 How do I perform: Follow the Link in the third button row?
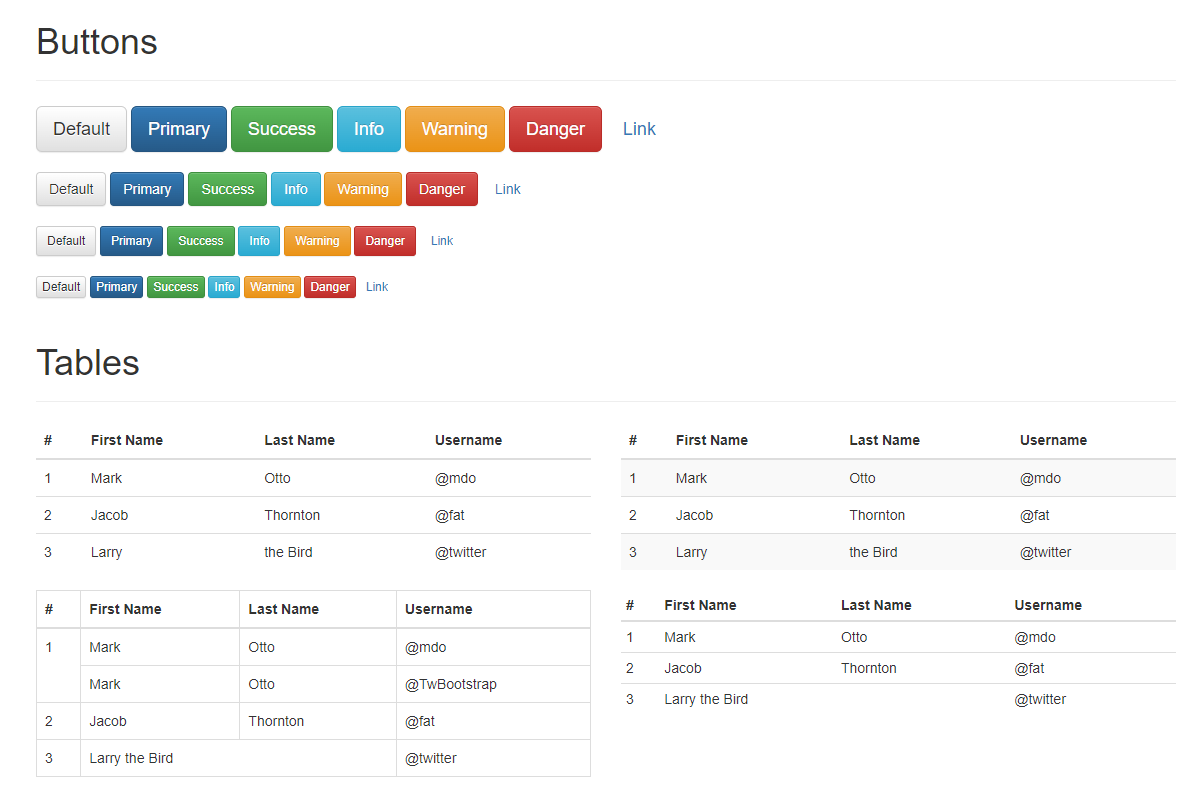[x=442, y=241]
